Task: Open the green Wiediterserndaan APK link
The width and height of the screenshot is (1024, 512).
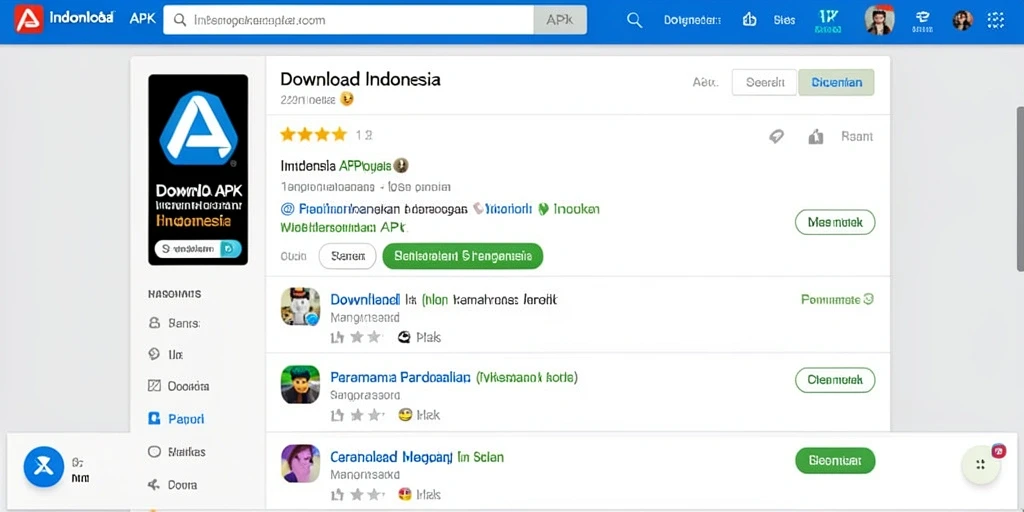Action: point(343,227)
